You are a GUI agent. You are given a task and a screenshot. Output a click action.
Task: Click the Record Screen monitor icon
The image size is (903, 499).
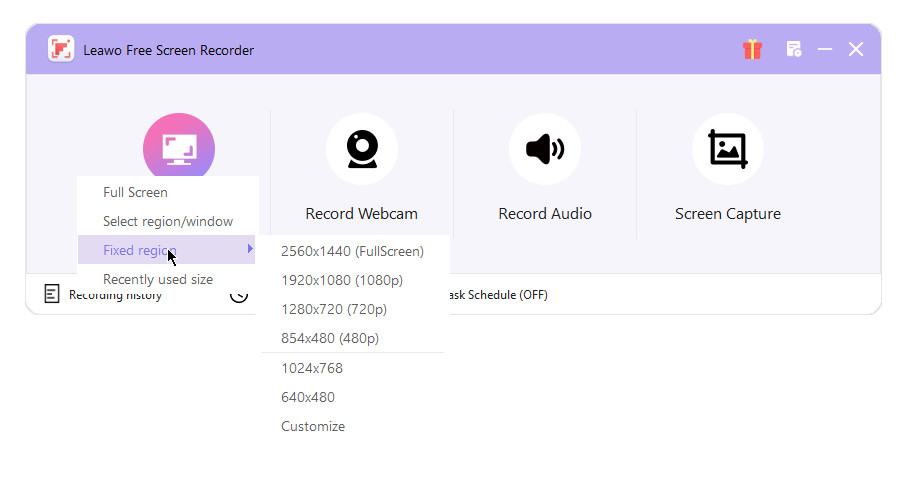[x=179, y=147]
